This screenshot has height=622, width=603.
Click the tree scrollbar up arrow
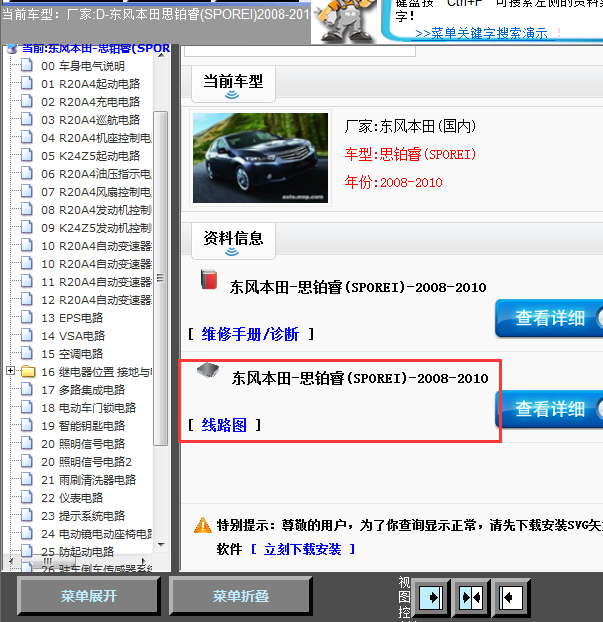pyautogui.click(x=161, y=56)
